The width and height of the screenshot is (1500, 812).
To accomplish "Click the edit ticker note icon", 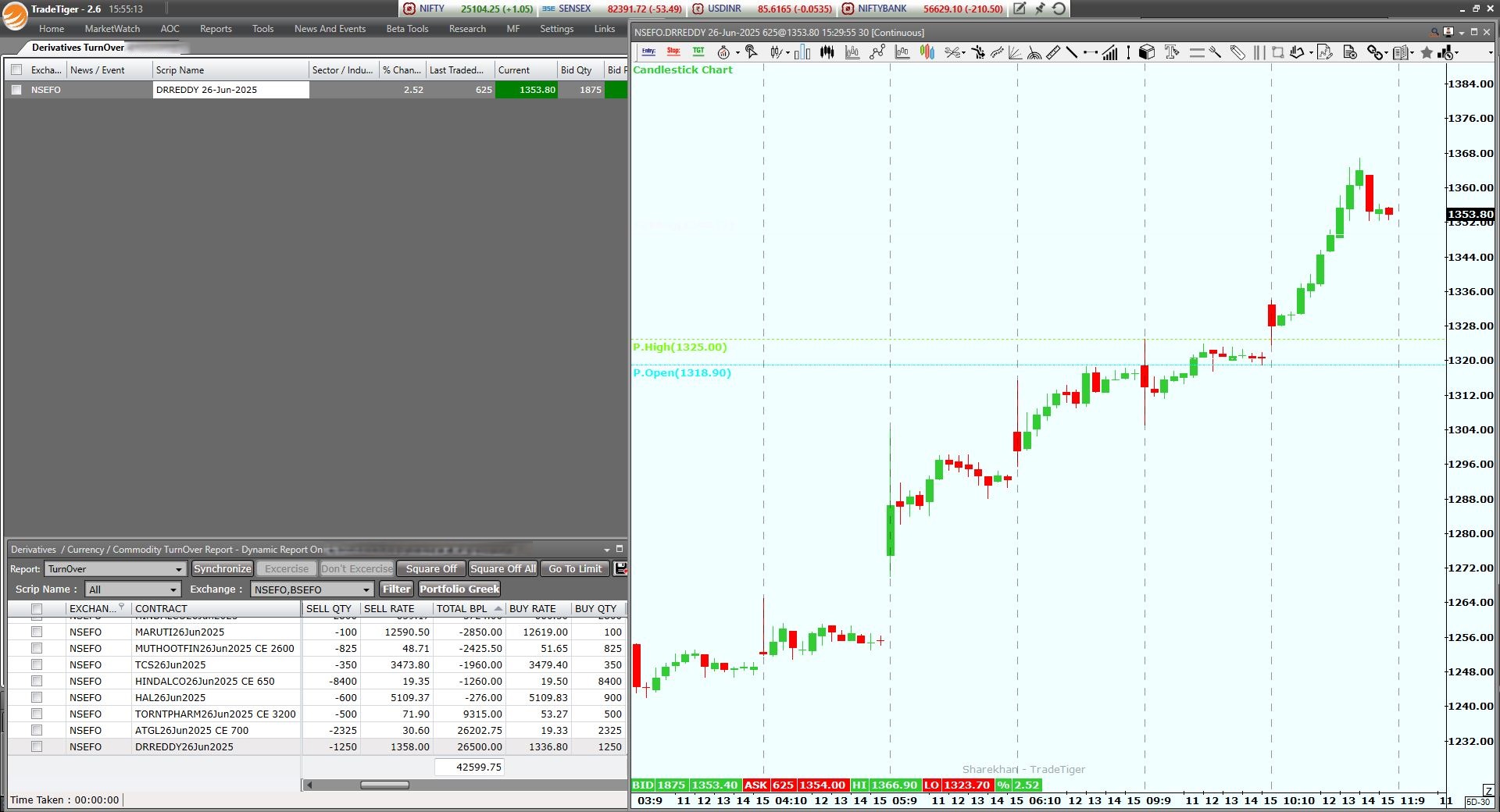I will [1020, 9].
